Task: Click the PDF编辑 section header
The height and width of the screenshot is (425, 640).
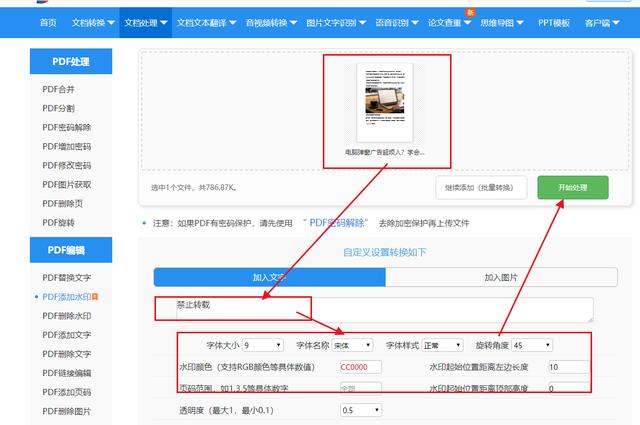Action: point(71,250)
